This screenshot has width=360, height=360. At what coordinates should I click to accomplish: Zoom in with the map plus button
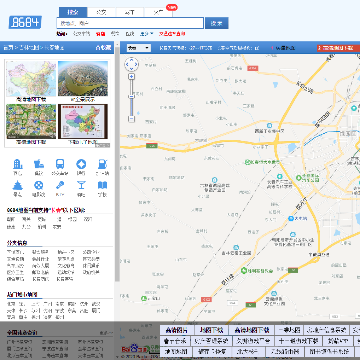(132, 76)
